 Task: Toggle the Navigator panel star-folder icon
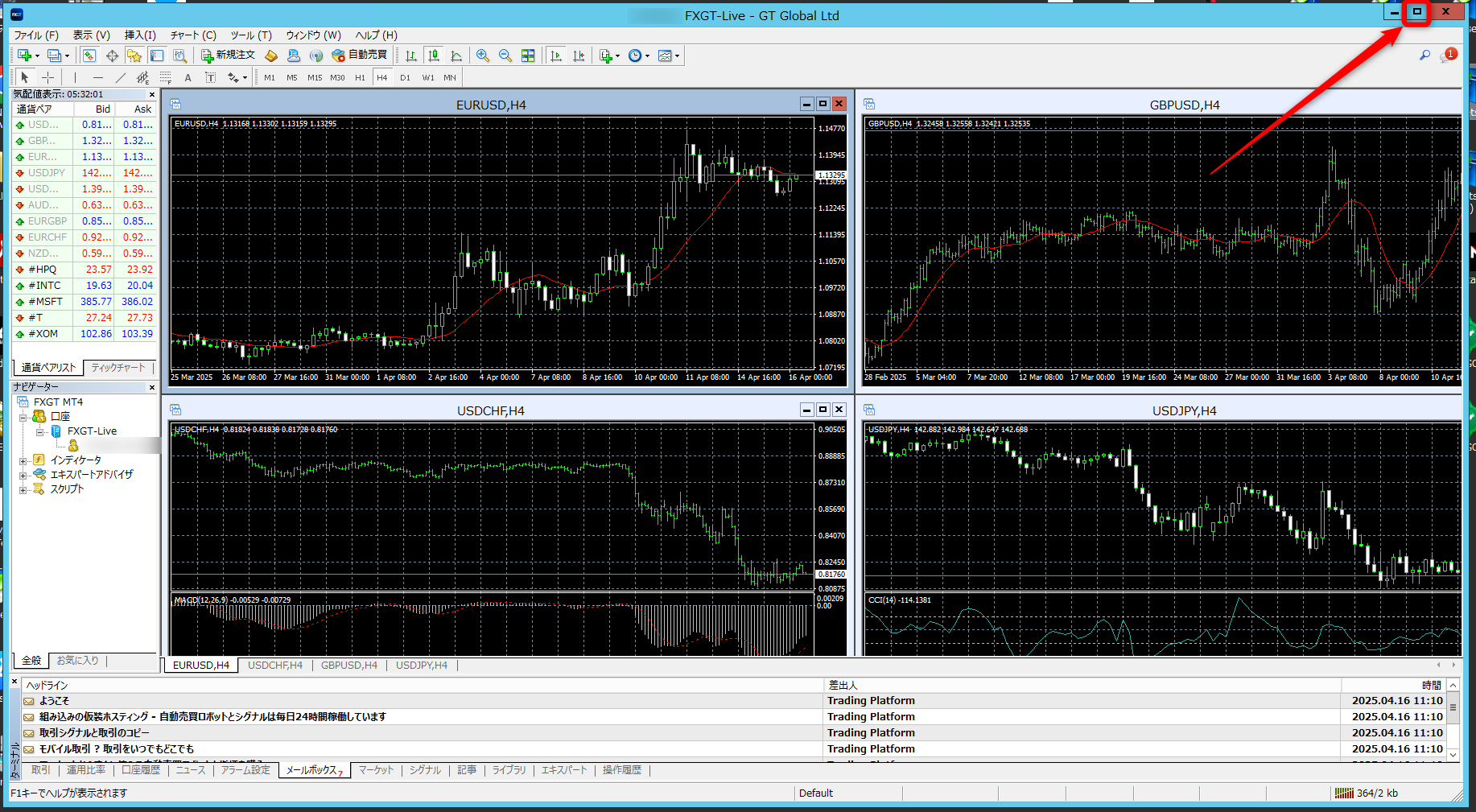click(134, 56)
